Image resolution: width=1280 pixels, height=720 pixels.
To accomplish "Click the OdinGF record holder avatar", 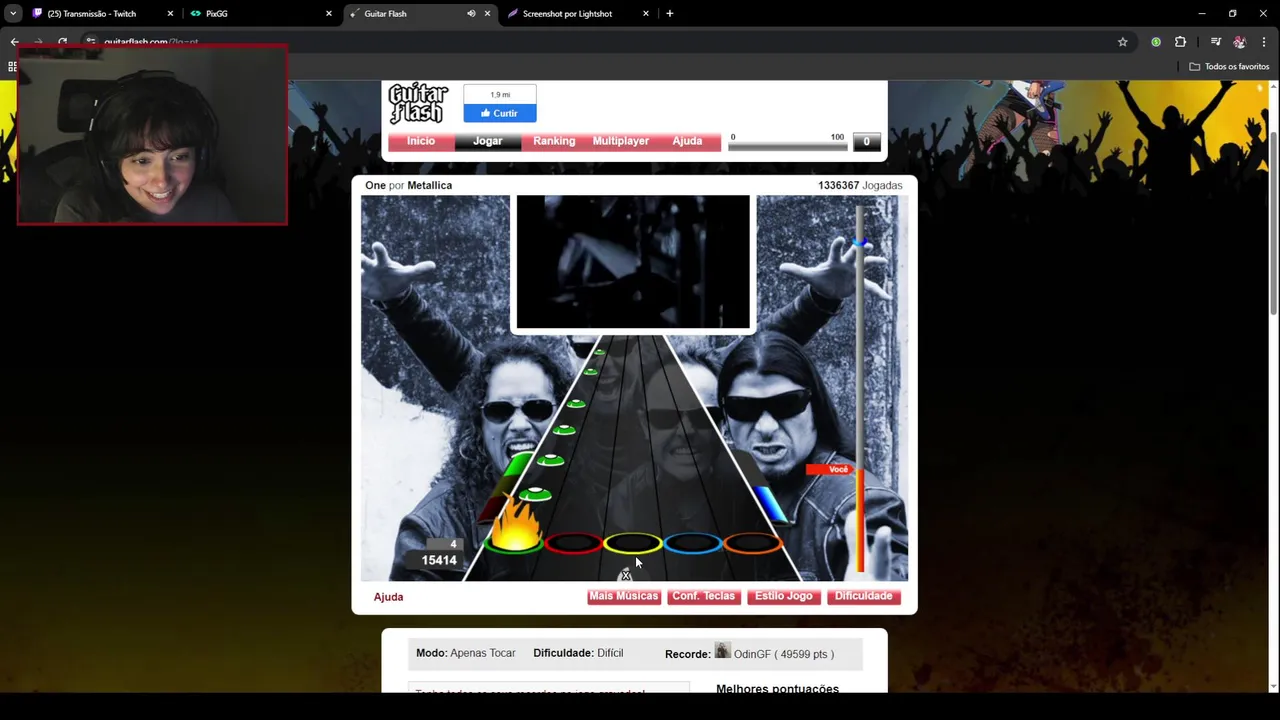I will pyautogui.click(x=722, y=651).
